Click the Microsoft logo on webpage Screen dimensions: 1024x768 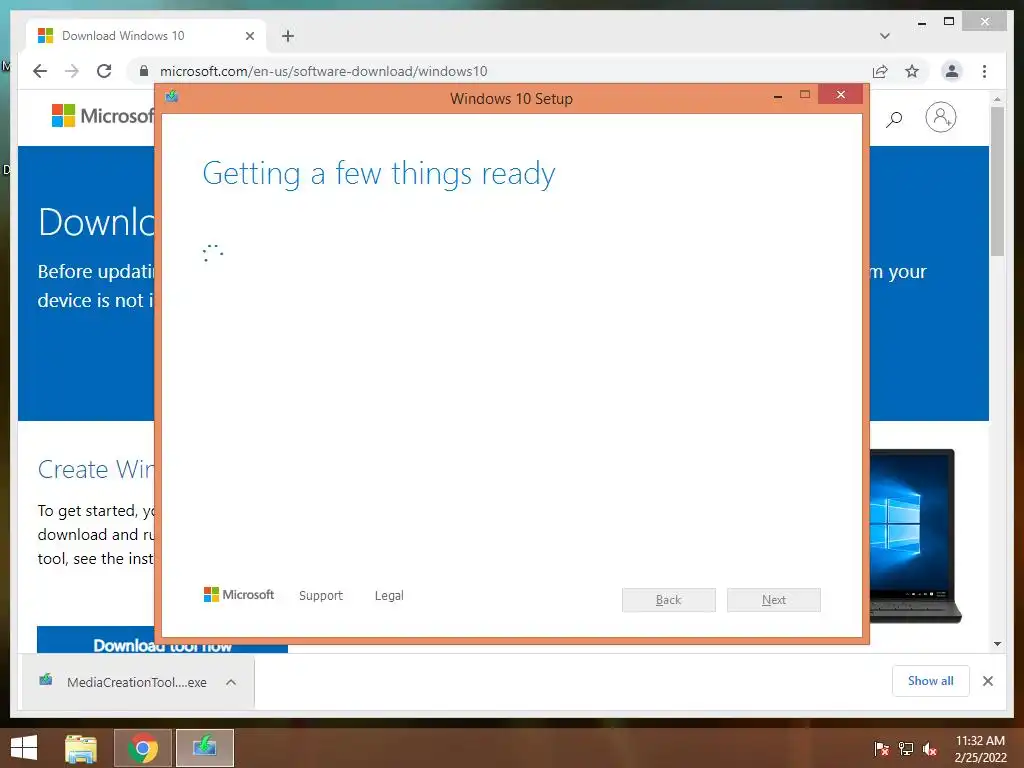pos(103,116)
